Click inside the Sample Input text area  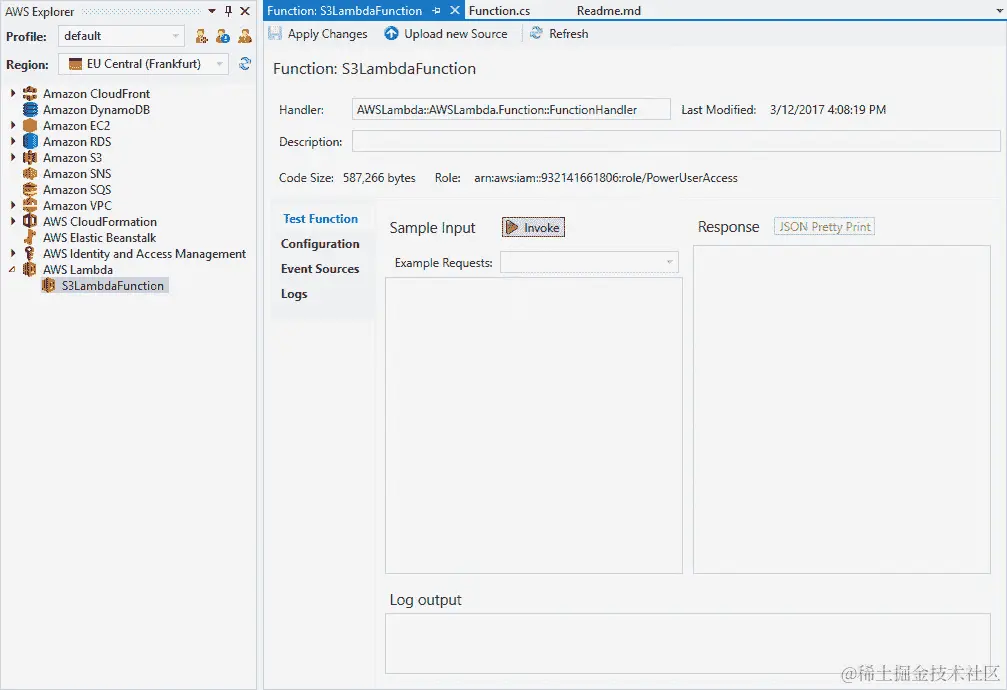pyautogui.click(x=534, y=425)
